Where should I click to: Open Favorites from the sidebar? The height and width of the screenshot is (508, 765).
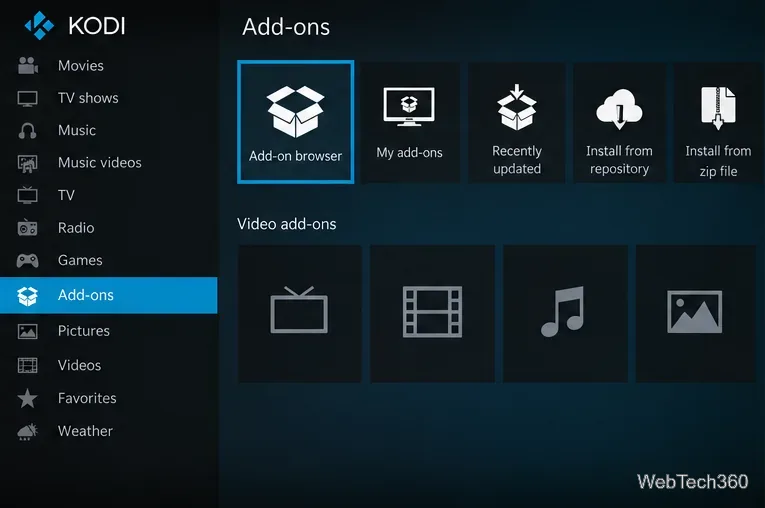click(x=87, y=398)
